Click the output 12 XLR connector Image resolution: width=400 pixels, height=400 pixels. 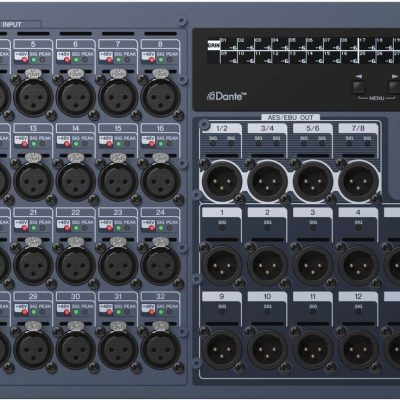coord(358,349)
